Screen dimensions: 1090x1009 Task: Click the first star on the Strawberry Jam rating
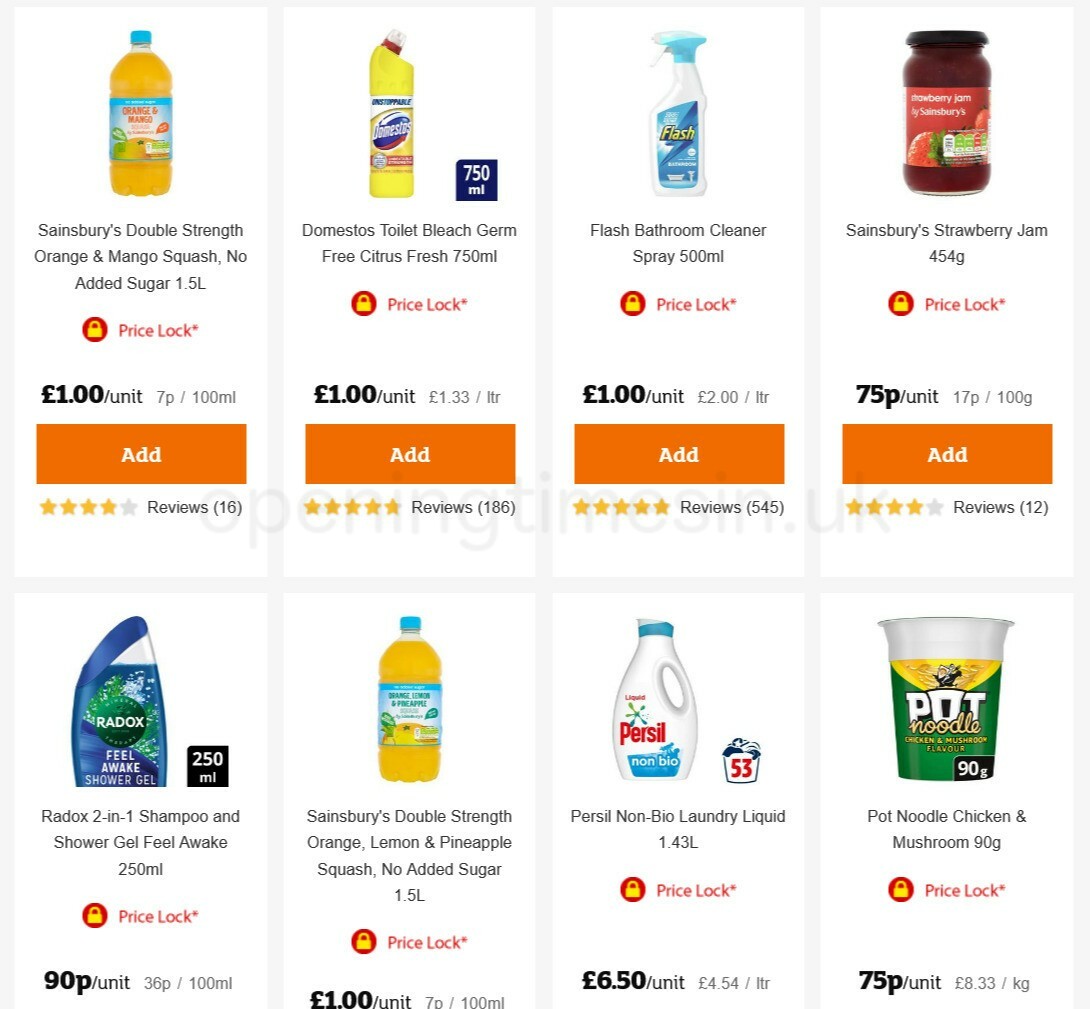852,507
